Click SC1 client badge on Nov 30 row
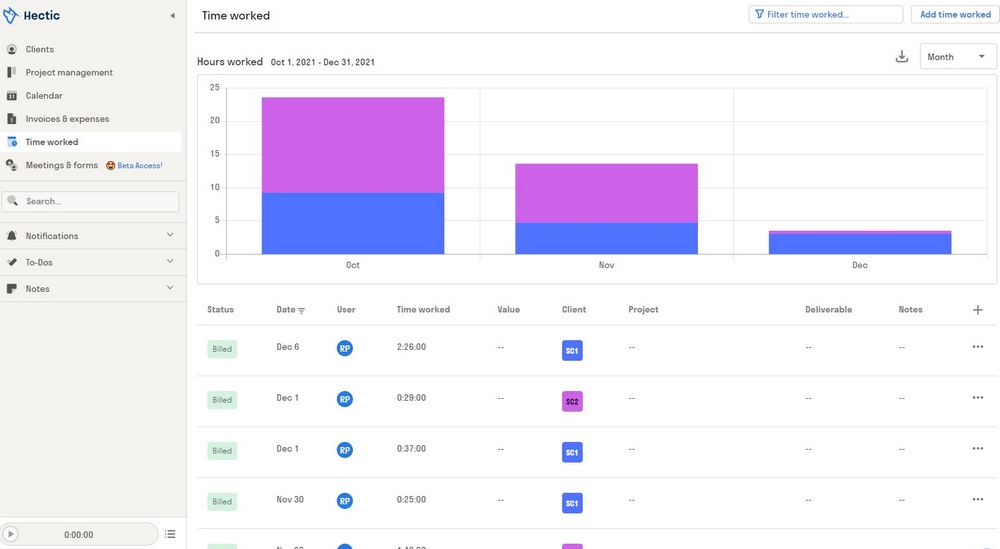 [572, 503]
